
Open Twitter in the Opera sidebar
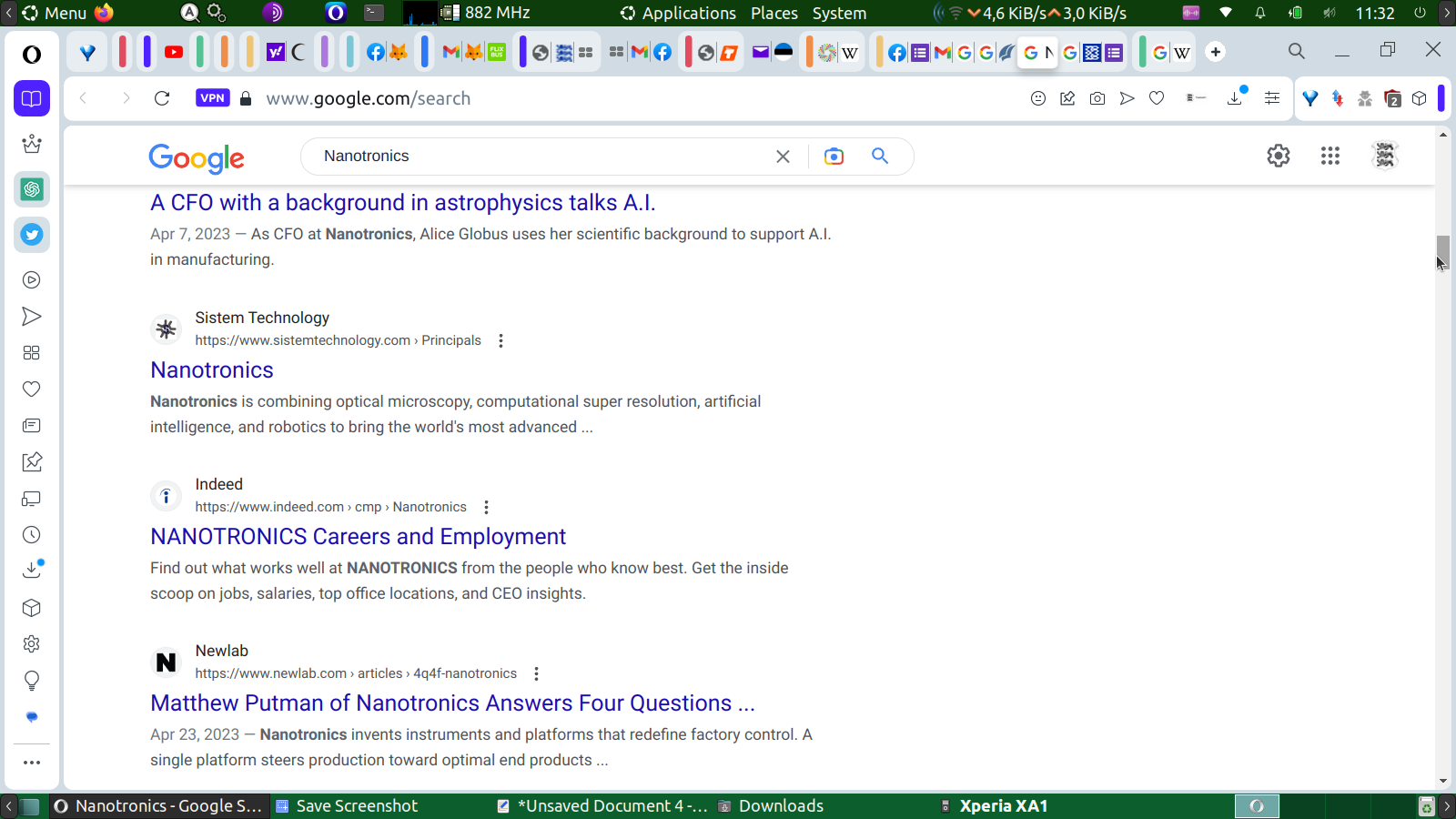click(32, 235)
